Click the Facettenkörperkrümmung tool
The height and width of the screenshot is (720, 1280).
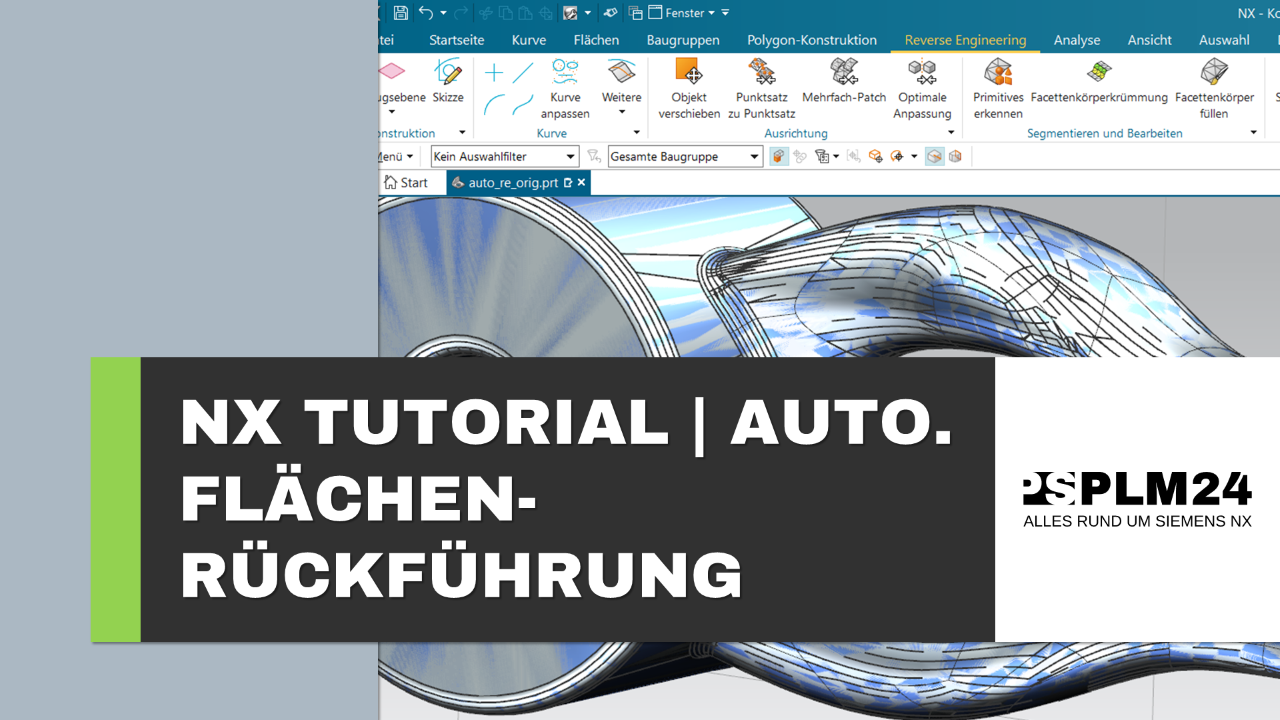[1099, 82]
